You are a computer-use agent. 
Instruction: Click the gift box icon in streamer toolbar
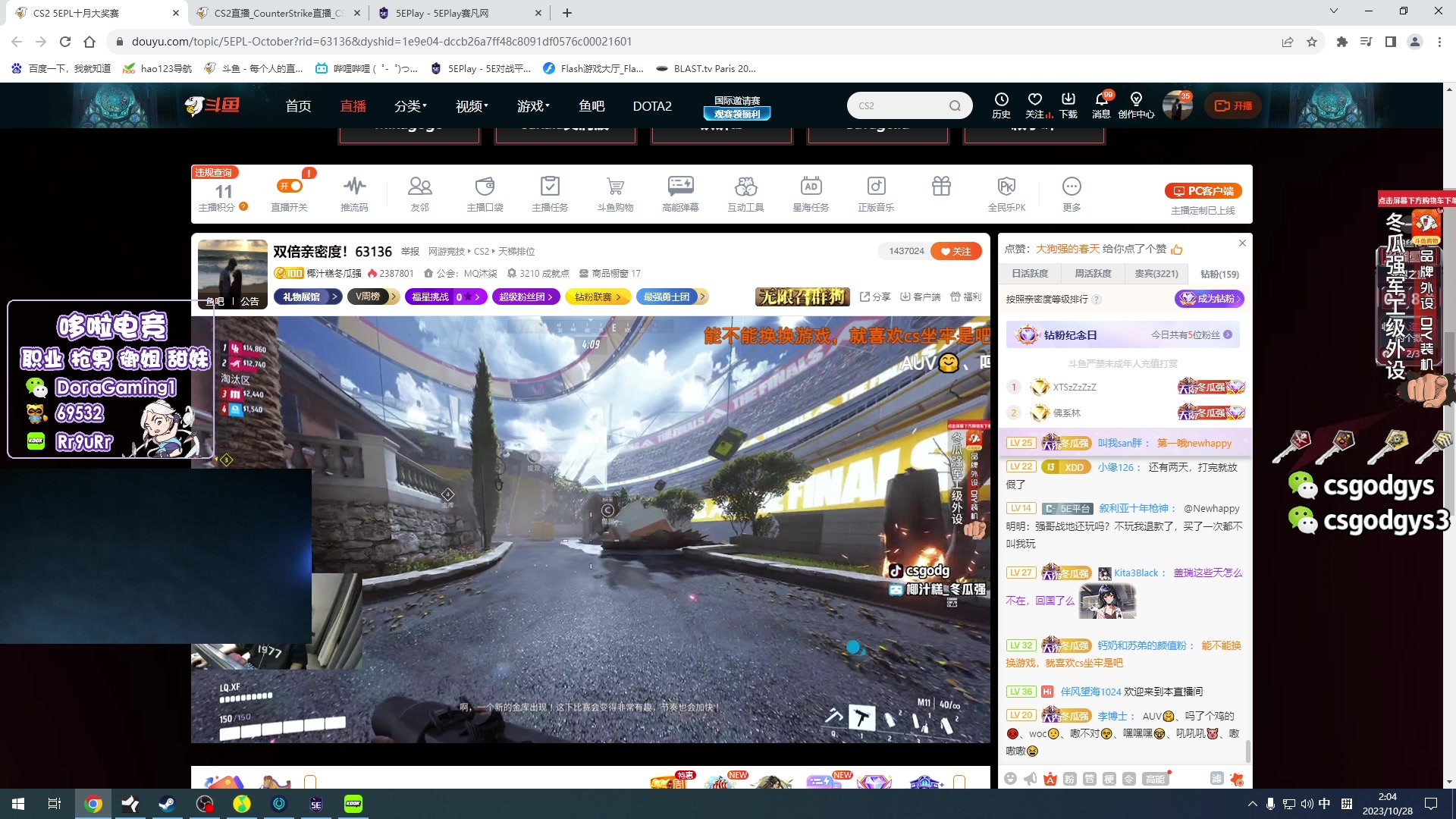pos(941,186)
